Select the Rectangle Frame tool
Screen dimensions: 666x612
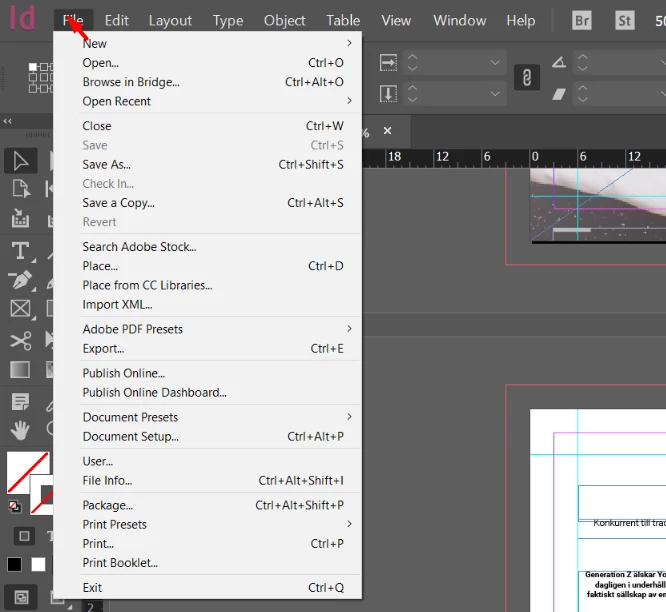pos(20,309)
